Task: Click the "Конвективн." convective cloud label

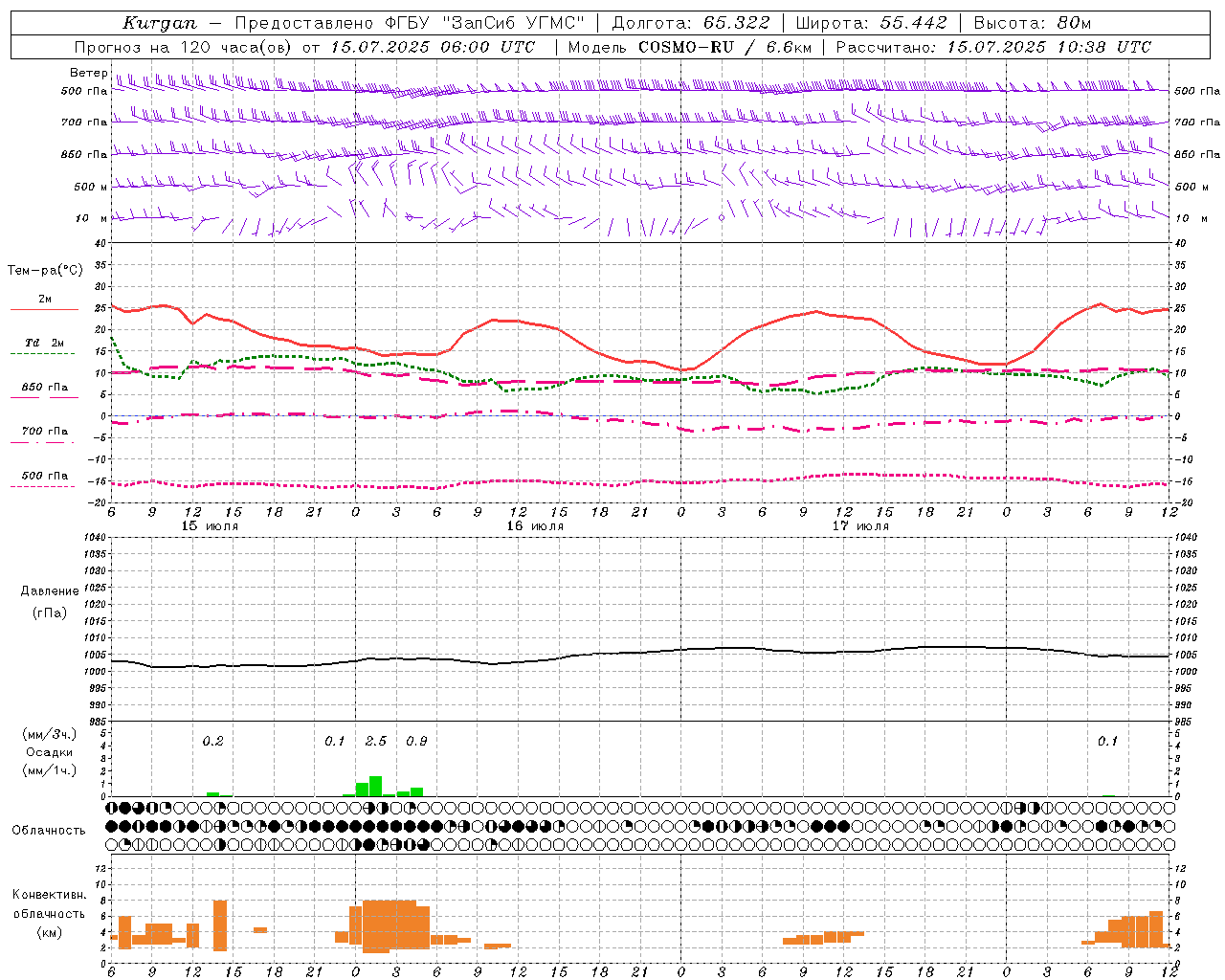Action: pos(50,895)
